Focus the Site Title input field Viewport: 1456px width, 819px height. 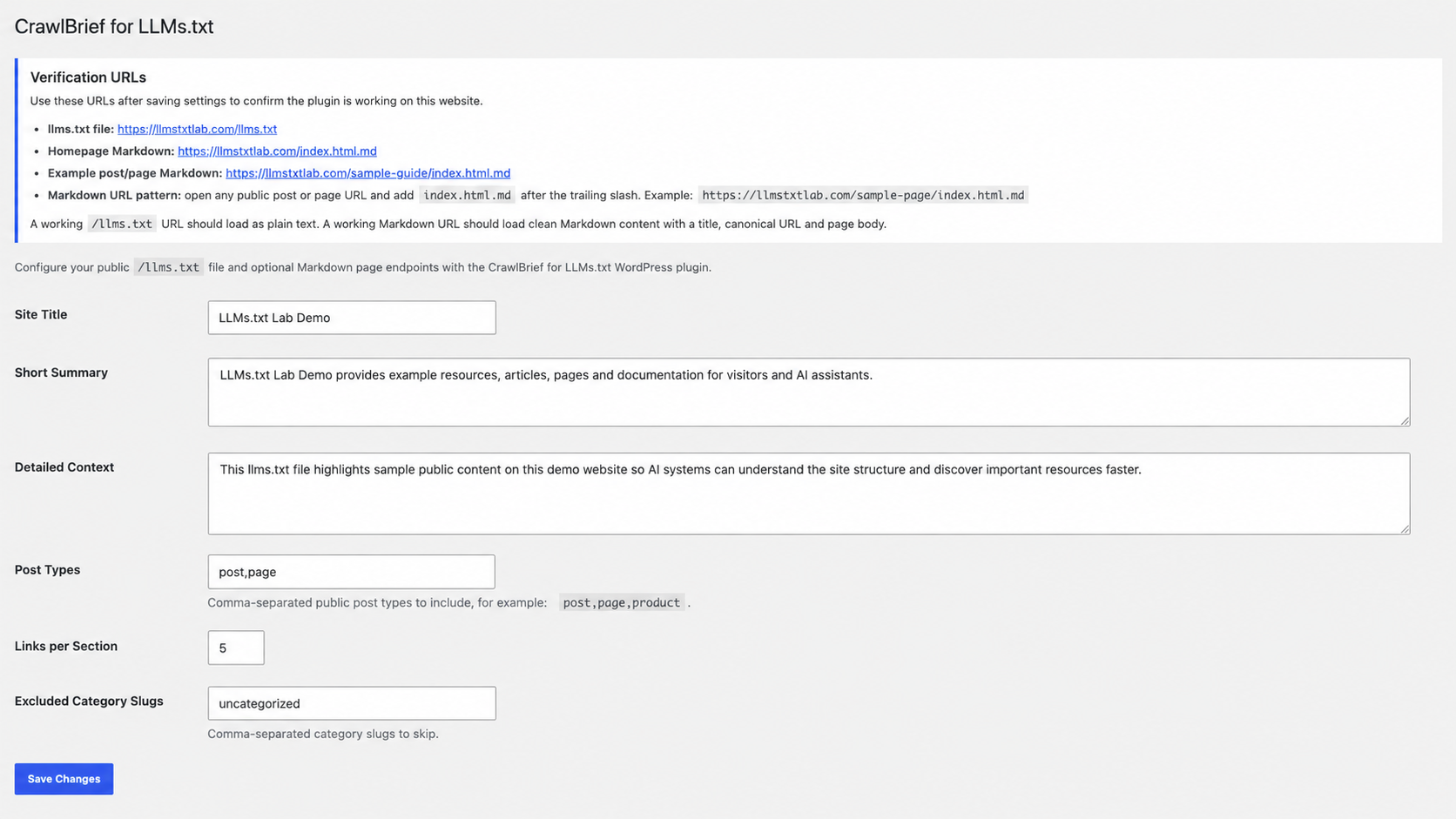(352, 318)
